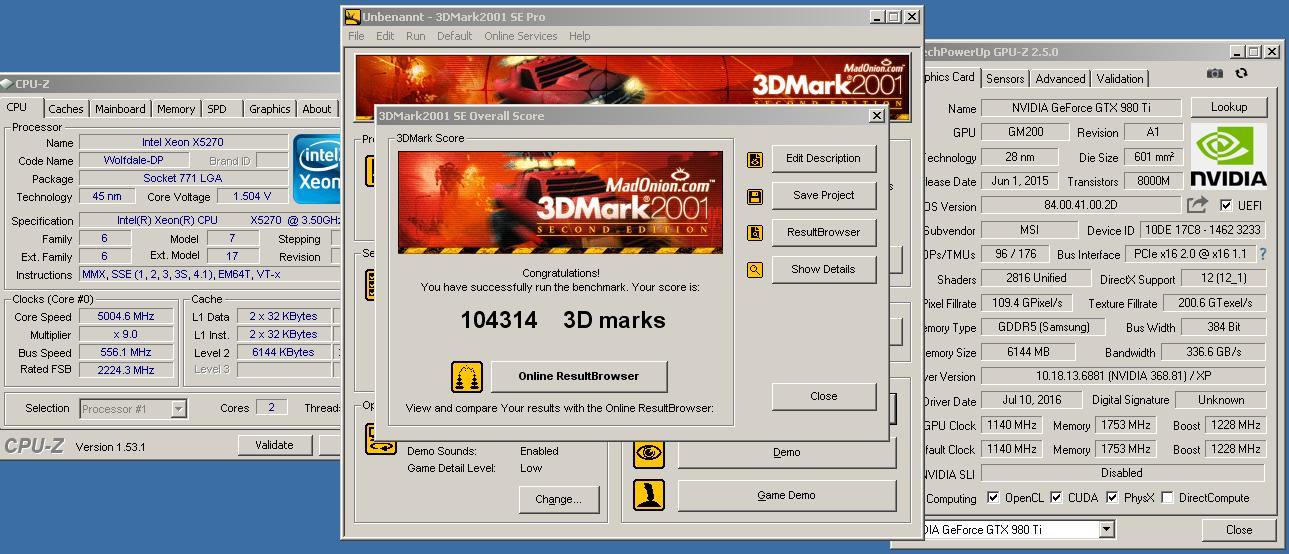This screenshot has width=1289, height=554.
Task: Switch to the Validation tab in GPU-Z
Action: (1120, 79)
